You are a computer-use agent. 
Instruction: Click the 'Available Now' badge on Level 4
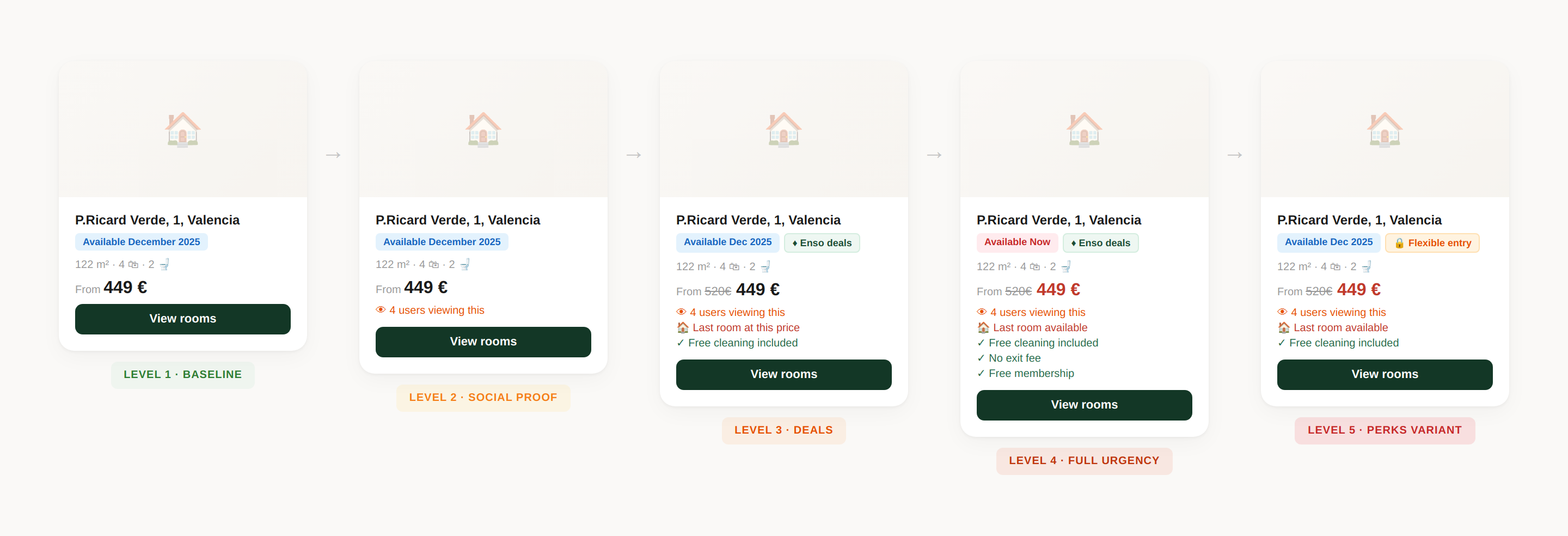[1017, 242]
